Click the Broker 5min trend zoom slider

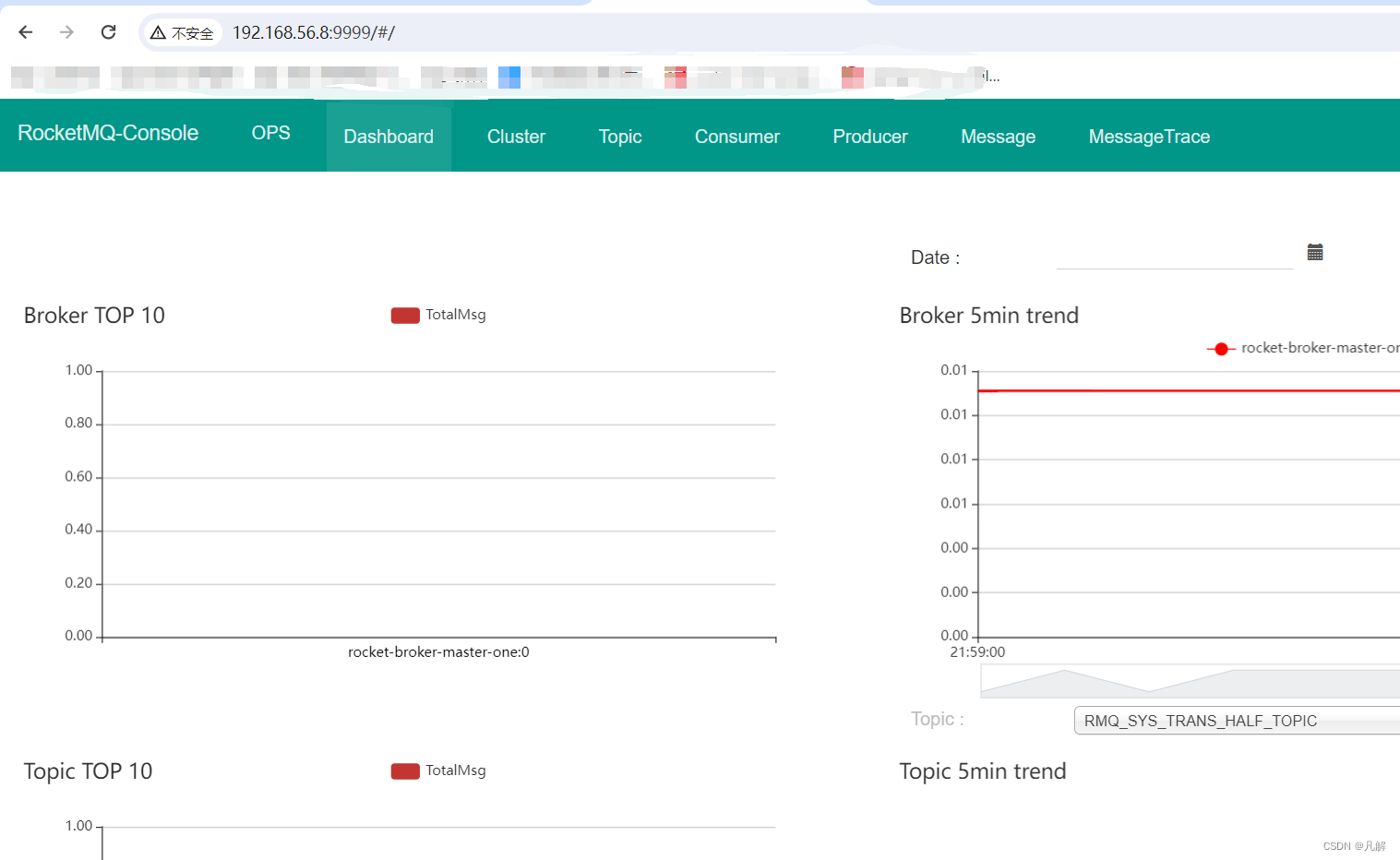pyautogui.click(x=1190, y=682)
